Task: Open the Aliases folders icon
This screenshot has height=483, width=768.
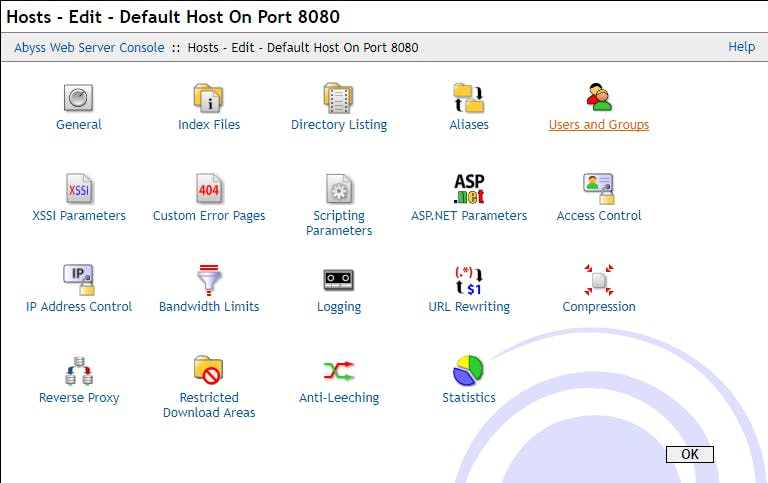Action: [469, 98]
